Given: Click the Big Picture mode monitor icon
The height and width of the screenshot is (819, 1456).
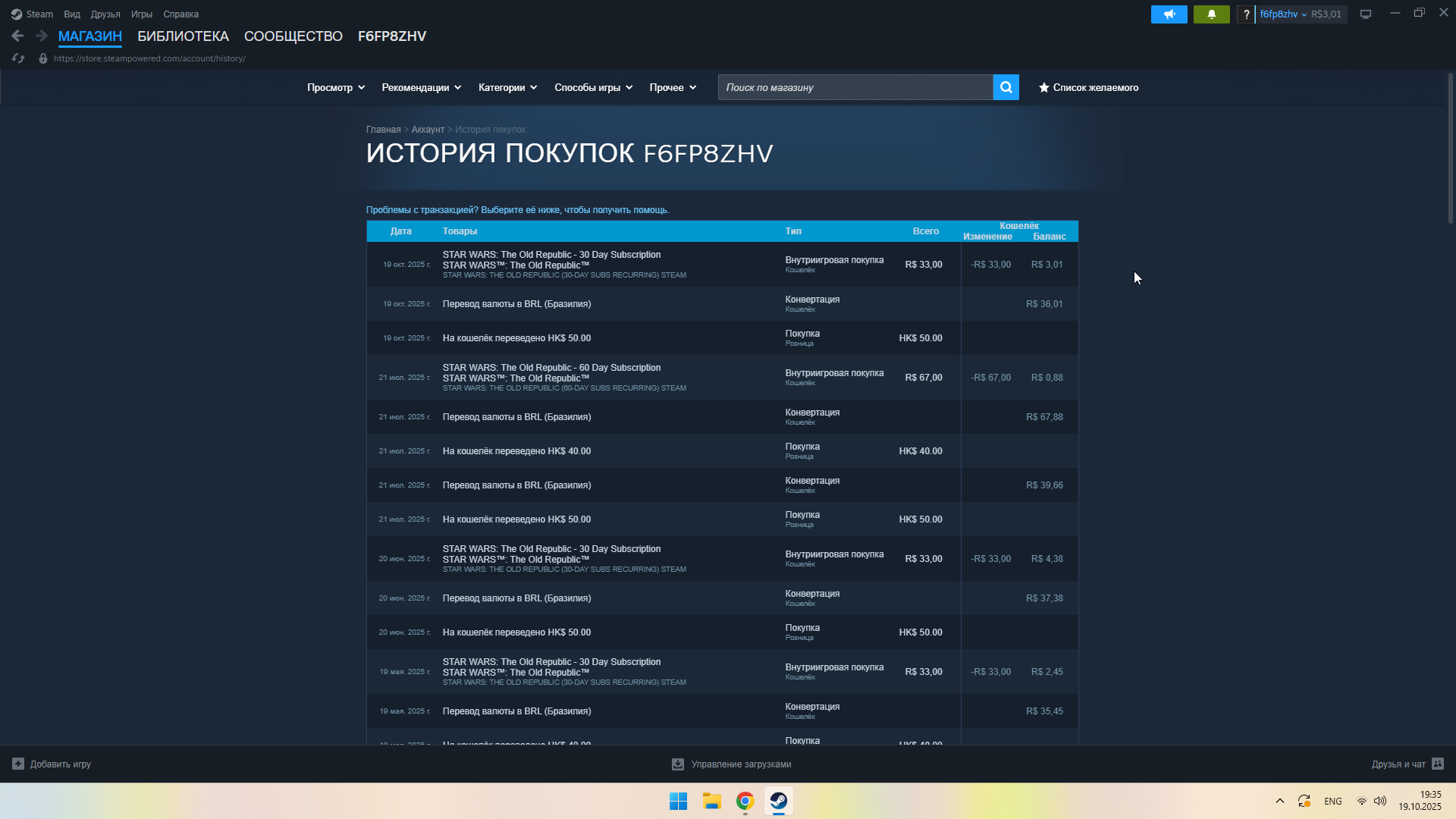Looking at the screenshot, I should (1365, 14).
